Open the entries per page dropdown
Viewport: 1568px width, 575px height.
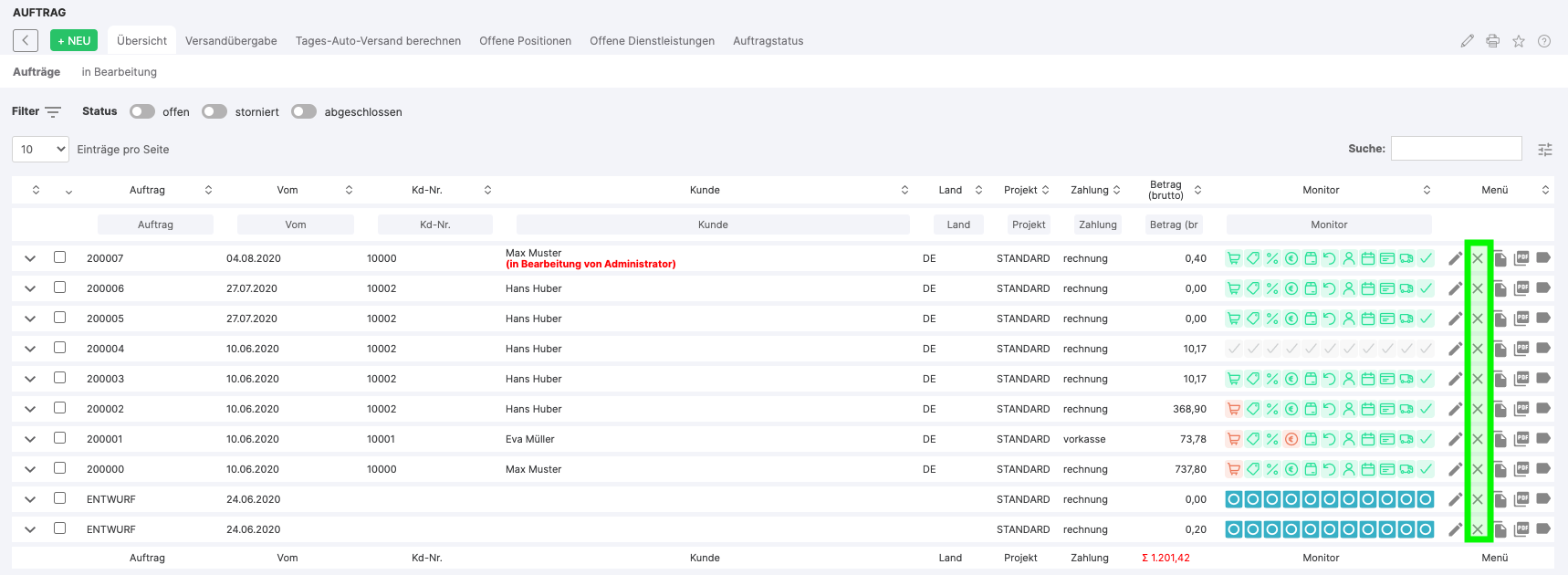coord(40,149)
